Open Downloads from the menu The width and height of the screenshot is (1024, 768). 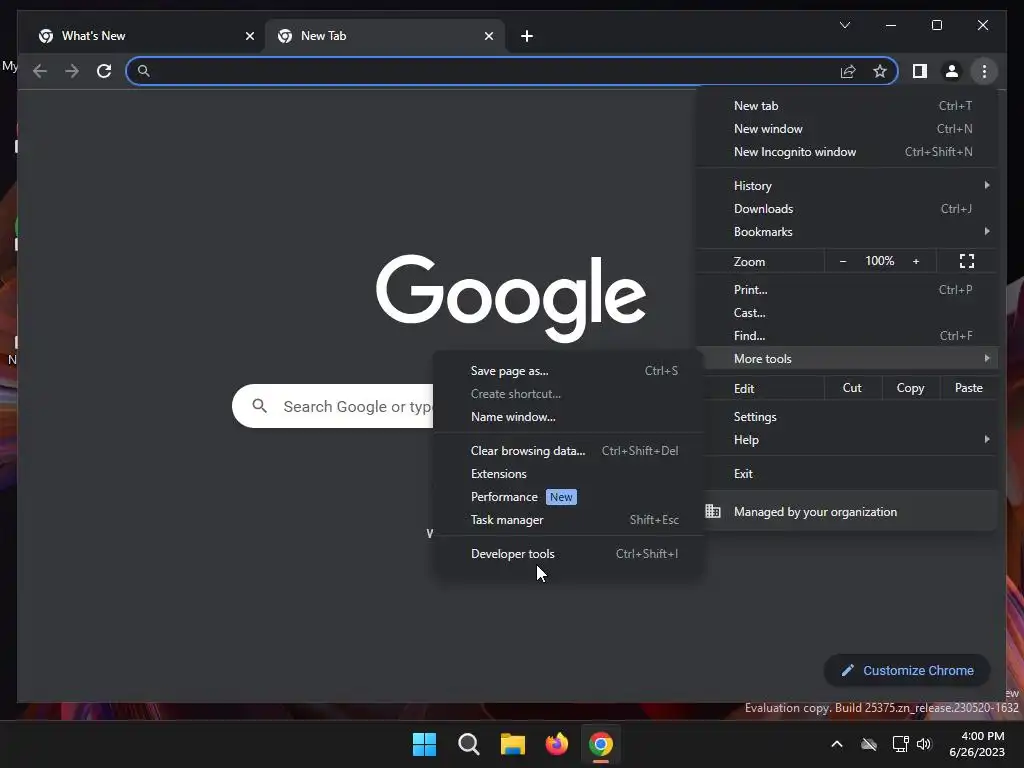pyautogui.click(x=846, y=208)
